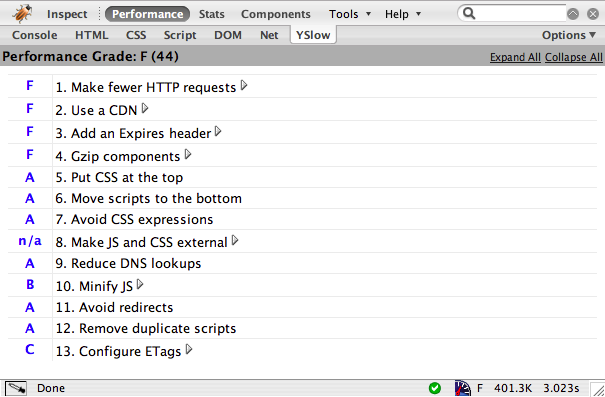
Task: Click the up-arrow minimize Firebug icon
Action: 573,14
